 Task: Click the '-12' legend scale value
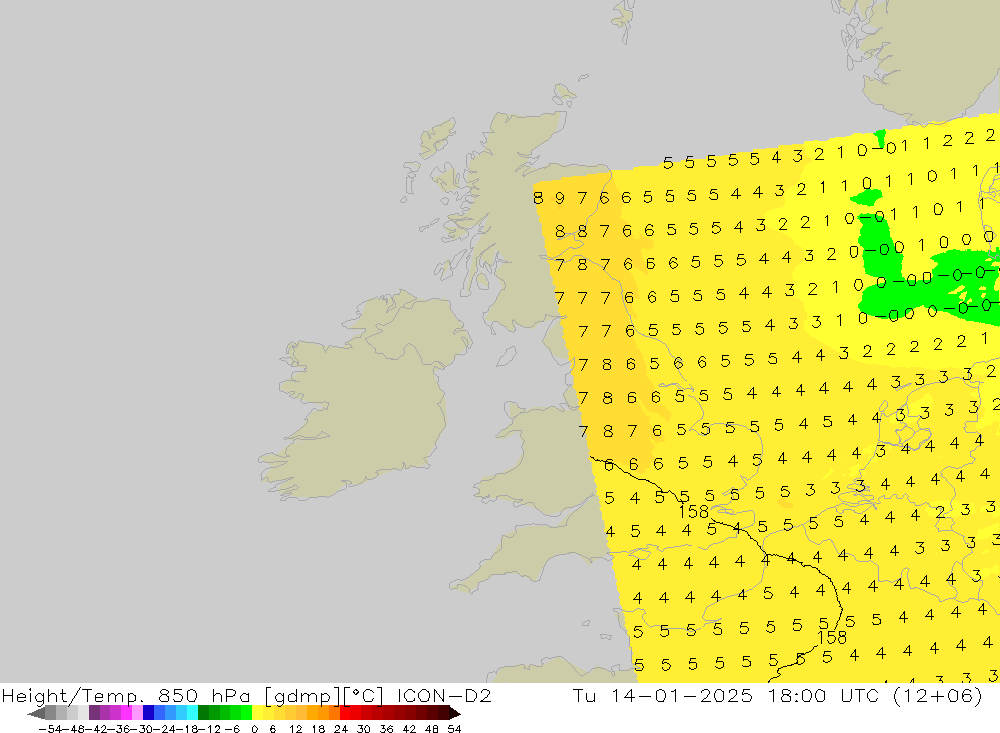(209, 729)
